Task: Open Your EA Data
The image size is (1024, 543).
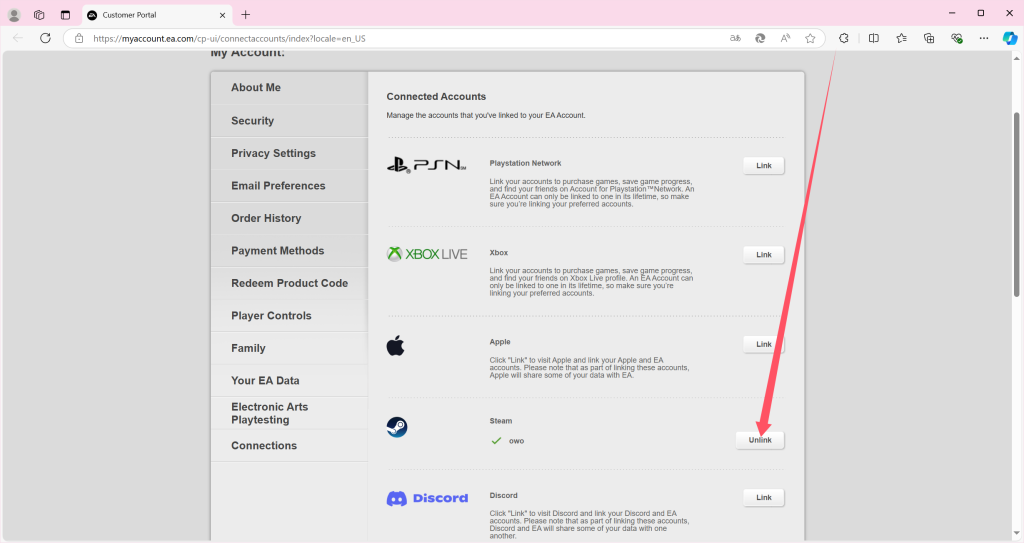Action: click(289, 380)
